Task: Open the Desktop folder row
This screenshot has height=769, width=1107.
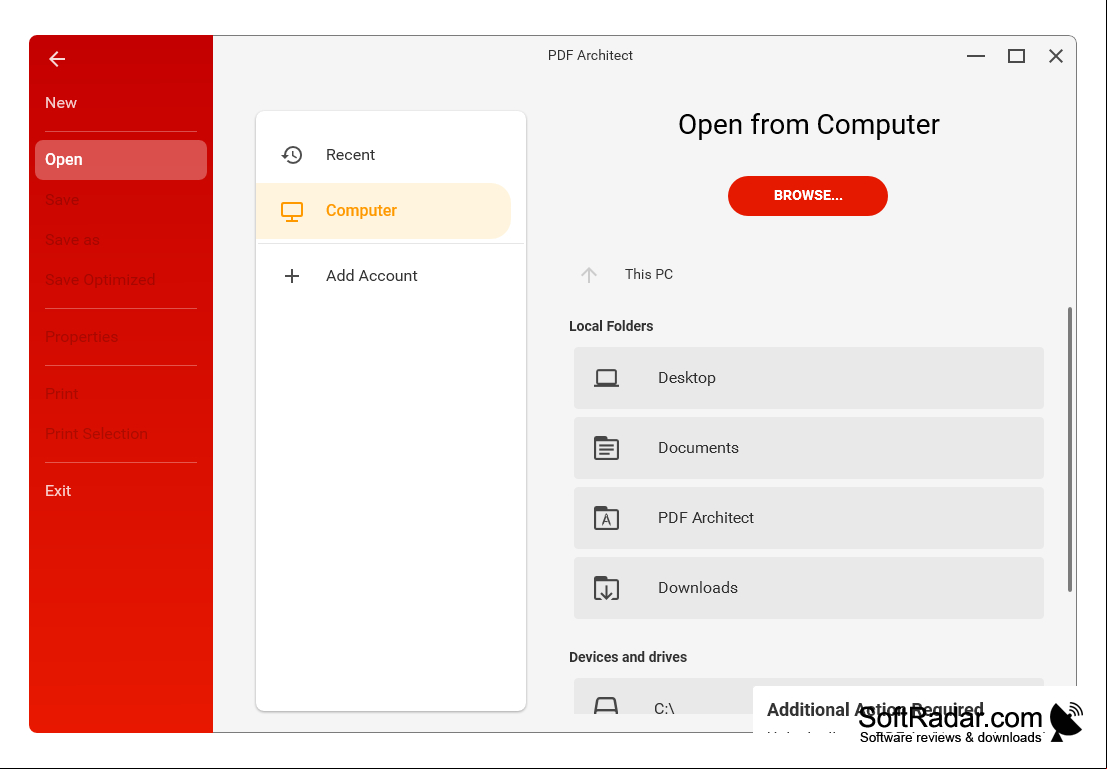Action: pyautogui.click(x=808, y=378)
